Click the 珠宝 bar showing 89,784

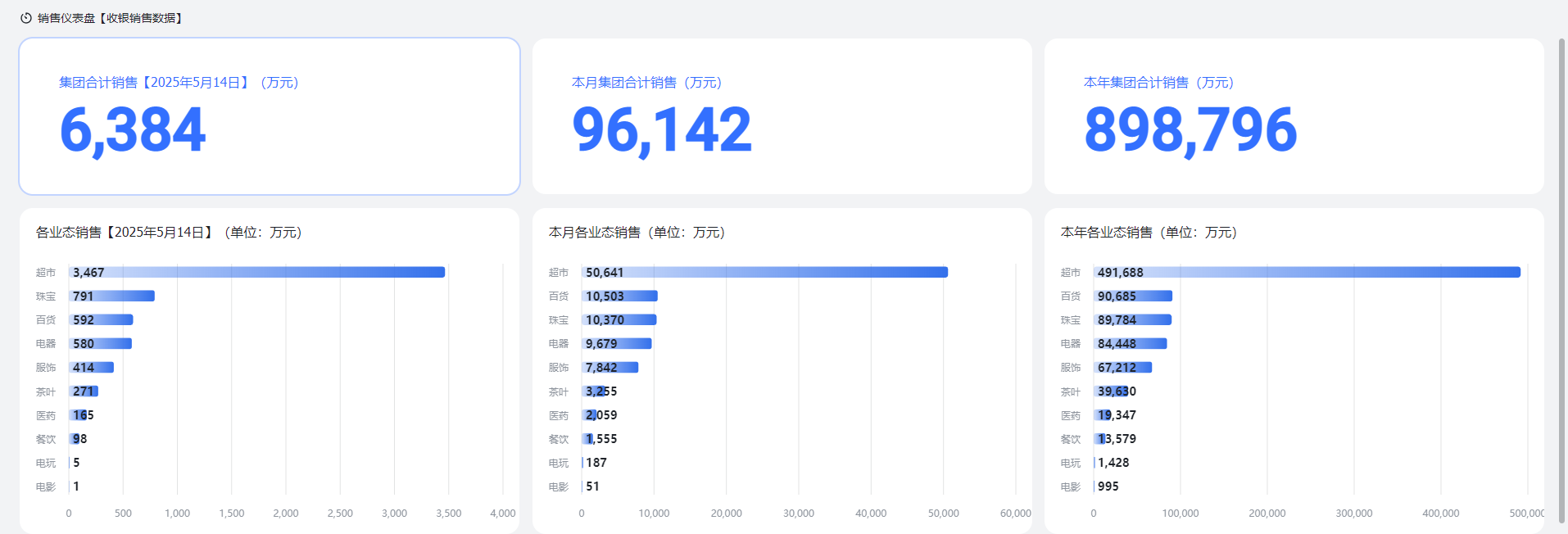[1132, 320]
